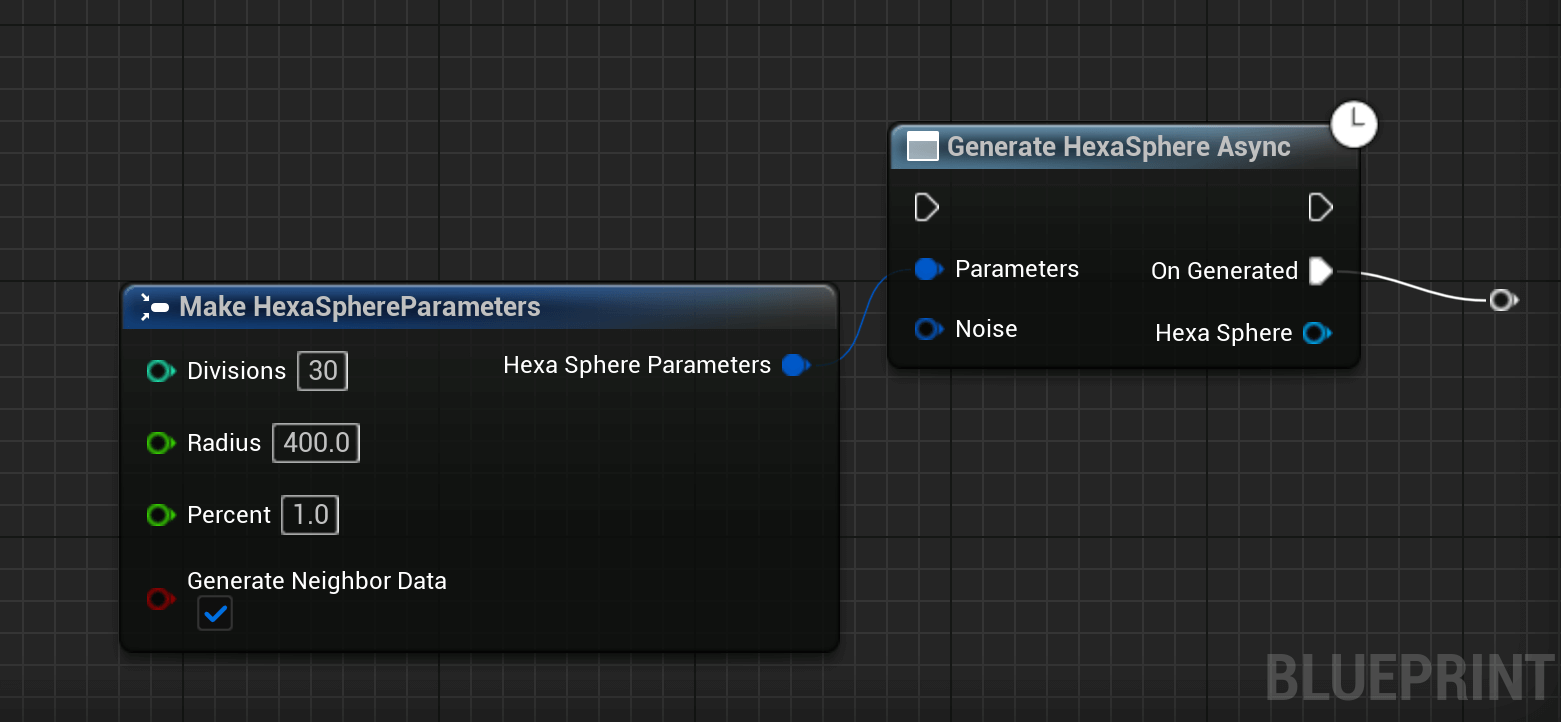Click the Hexa Sphere Parameters output pin

click(x=796, y=366)
